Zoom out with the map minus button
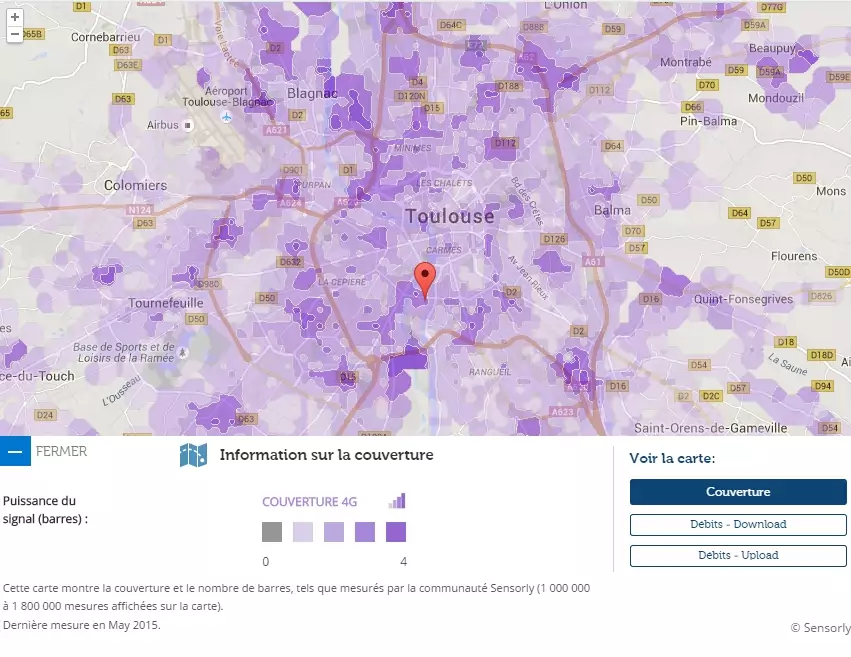Image resolution: width=851 pixels, height=657 pixels. [x=15, y=34]
